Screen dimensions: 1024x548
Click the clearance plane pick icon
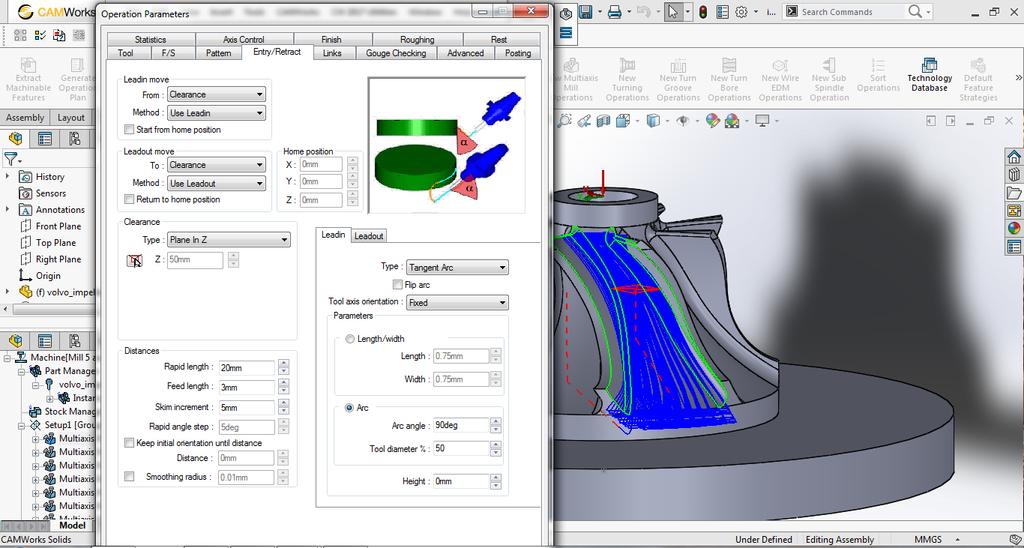point(135,261)
